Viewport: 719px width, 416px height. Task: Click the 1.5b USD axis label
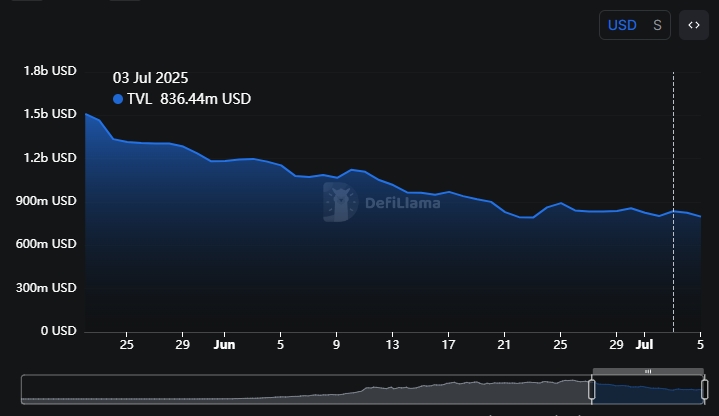[x=50, y=114]
